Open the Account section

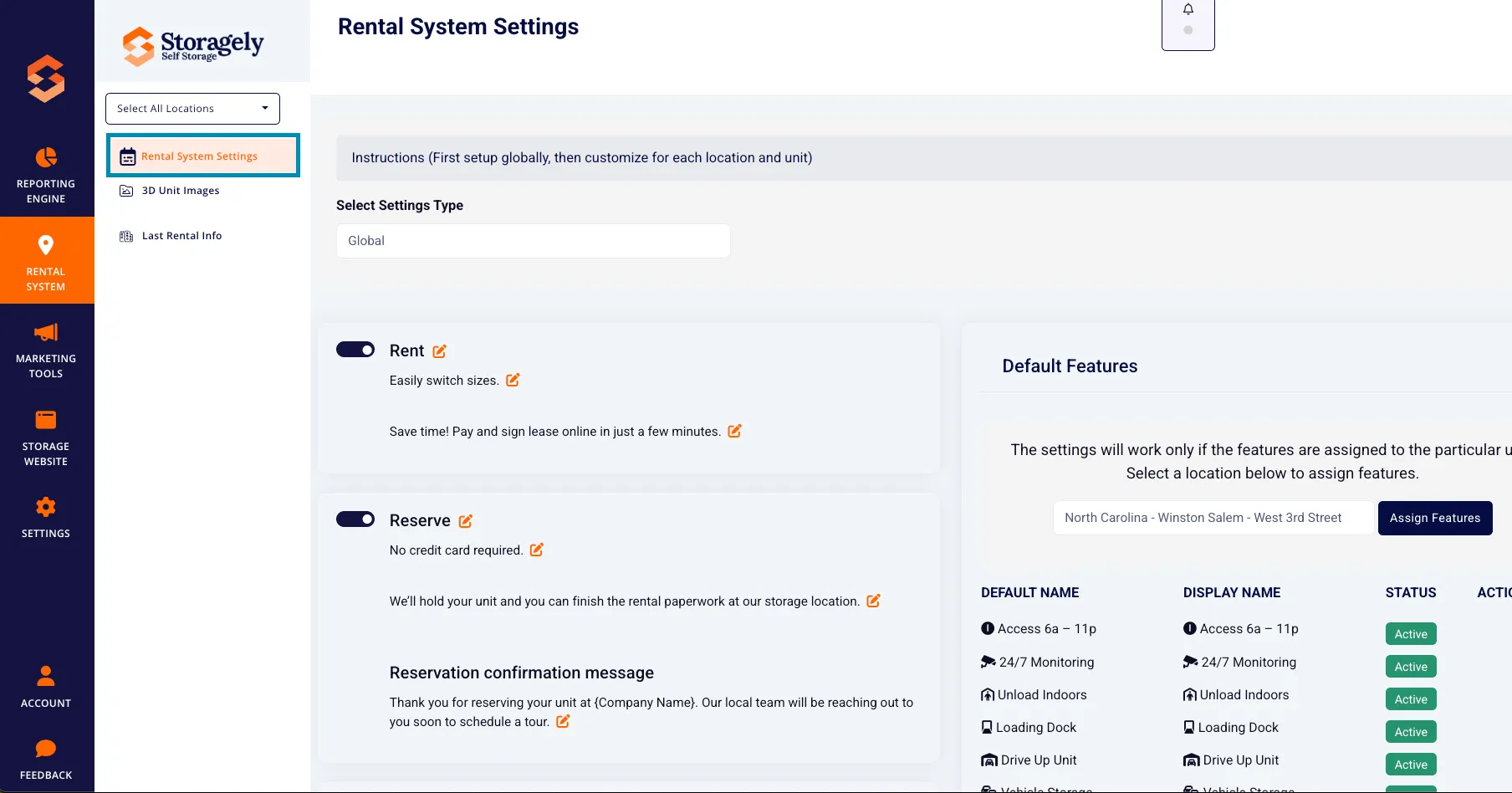point(46,686)
